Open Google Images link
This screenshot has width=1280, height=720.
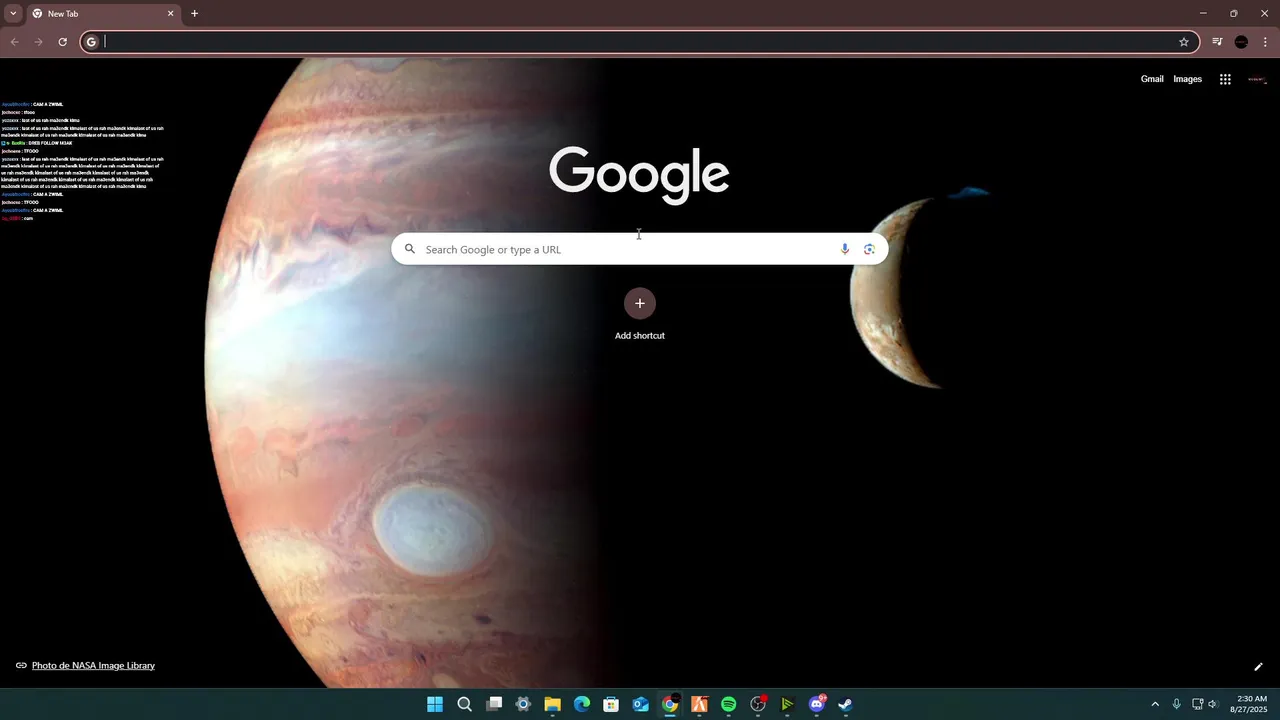pyautogui.click(x=1187, y=79)
